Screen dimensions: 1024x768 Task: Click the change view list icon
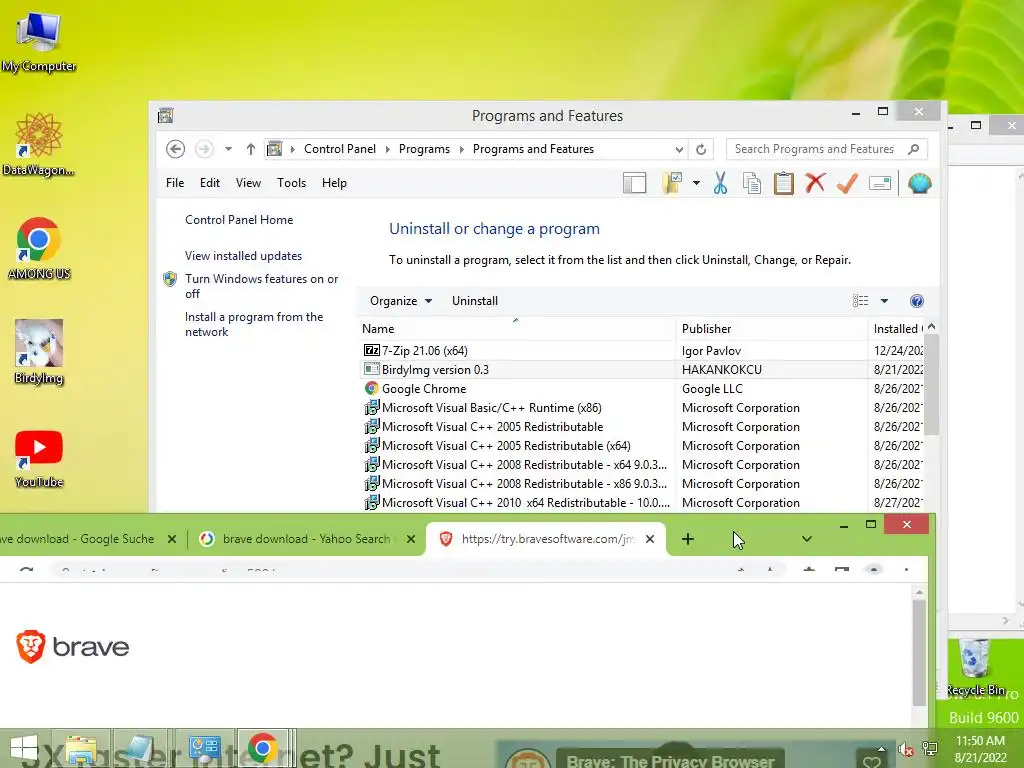(861, 301)
